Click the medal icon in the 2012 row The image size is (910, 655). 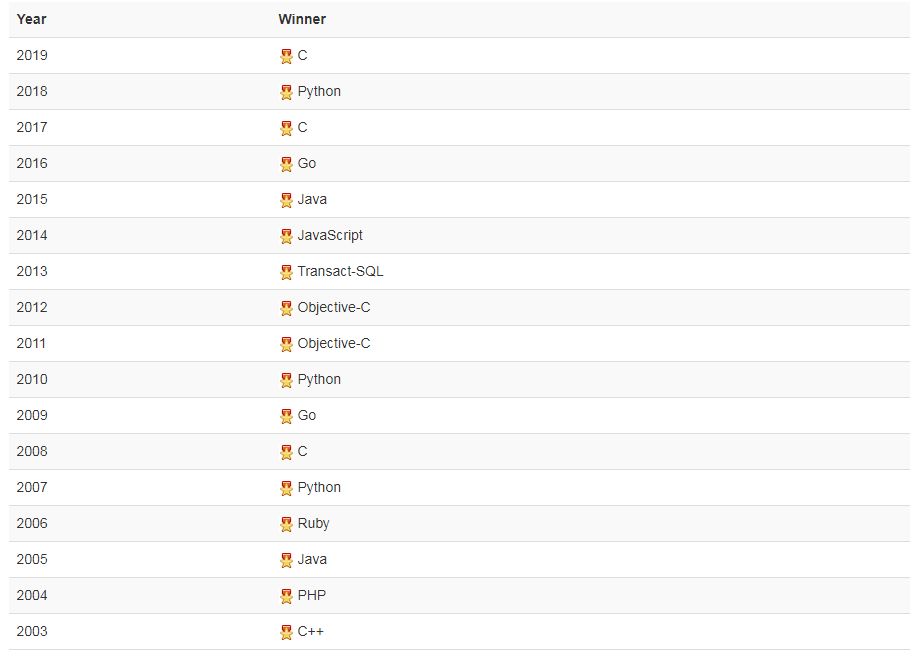286,308
